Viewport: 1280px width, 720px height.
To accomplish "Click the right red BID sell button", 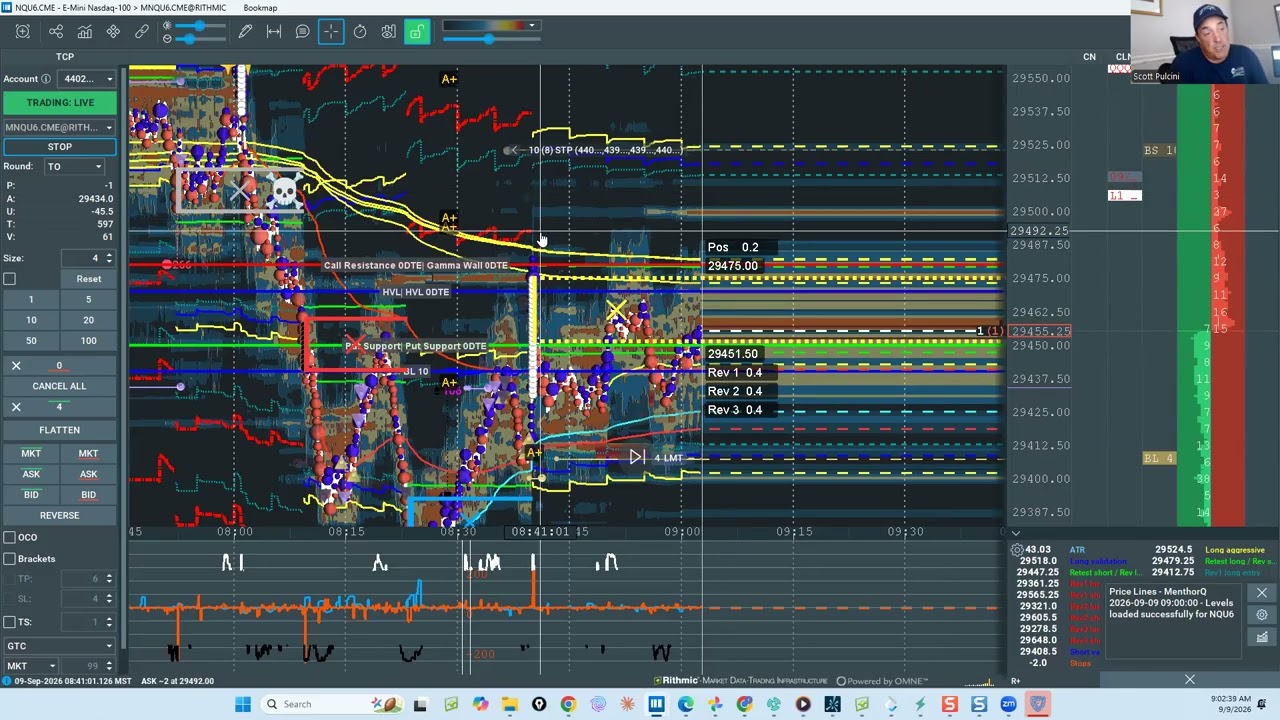I will 88,495.
